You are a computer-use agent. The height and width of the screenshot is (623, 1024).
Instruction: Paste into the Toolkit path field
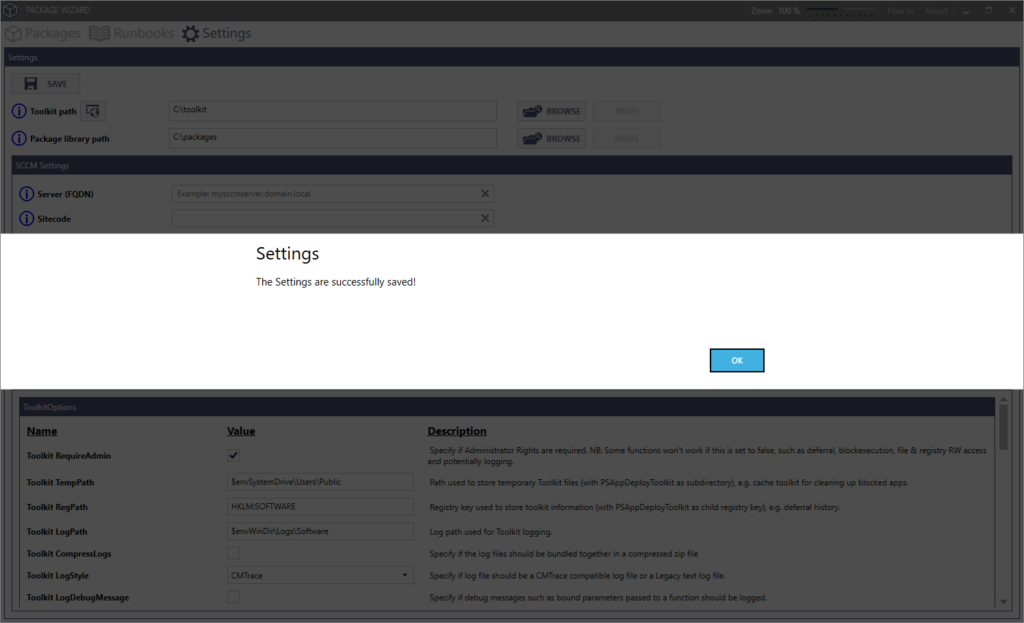[626, 111]
